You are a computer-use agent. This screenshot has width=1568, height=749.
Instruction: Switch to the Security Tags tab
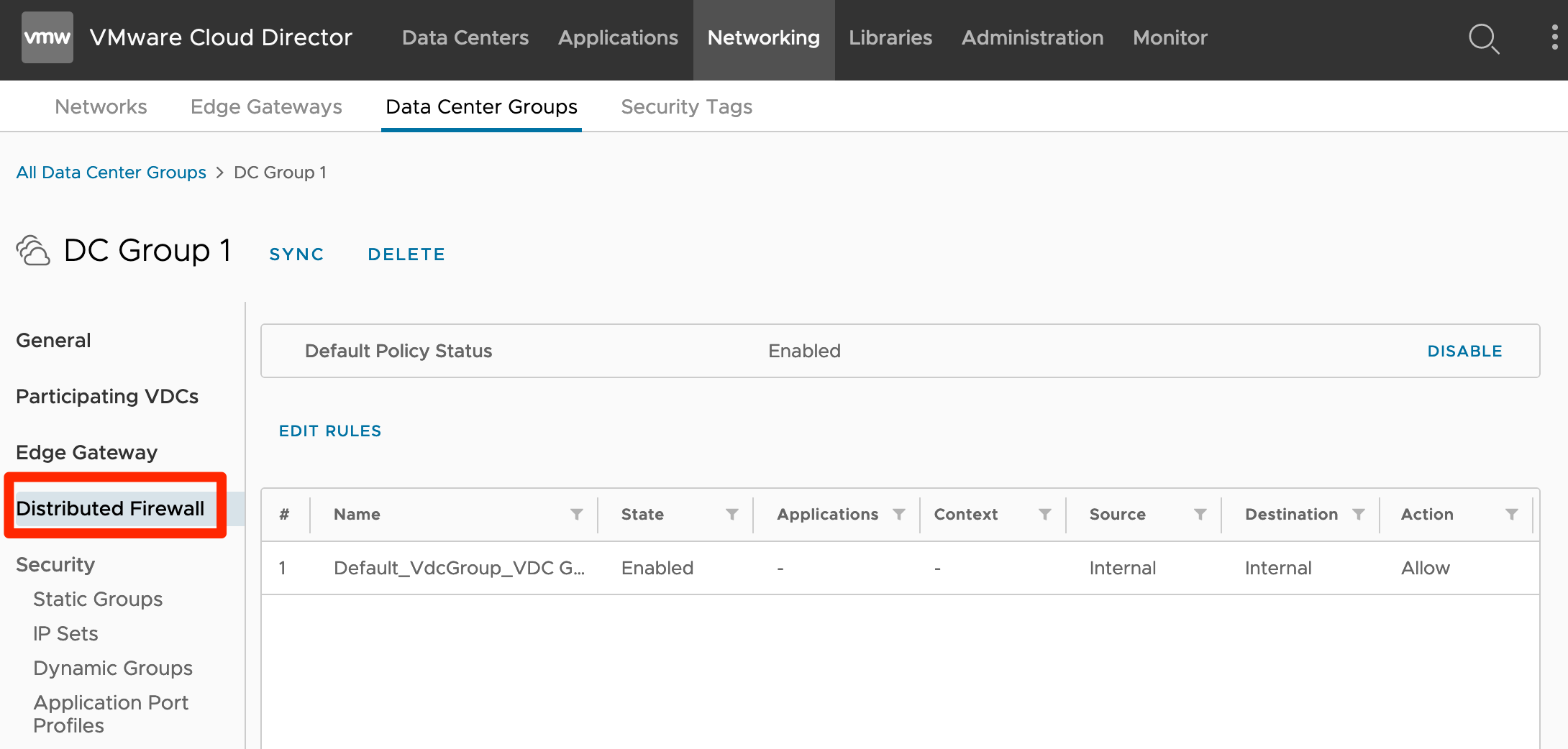pyautogui.click(x=686, y=107)
